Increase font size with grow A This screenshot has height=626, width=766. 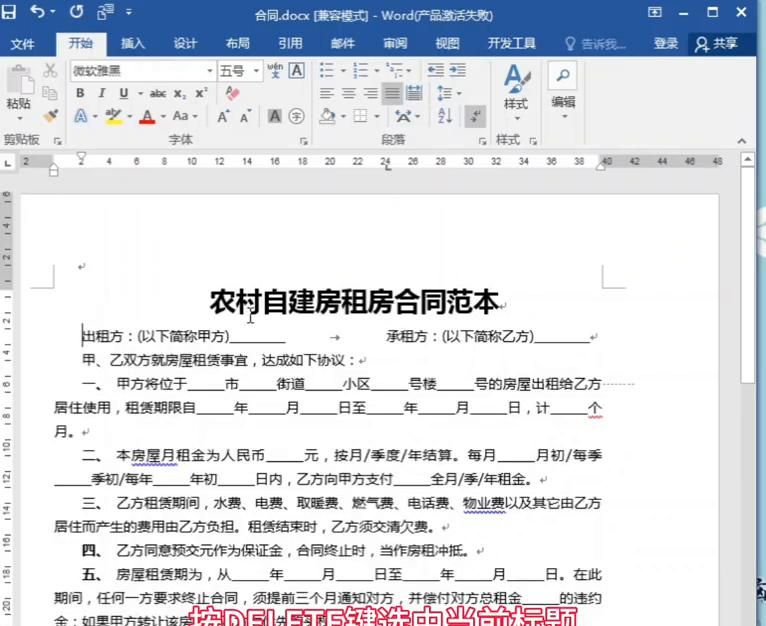point(223,116)
